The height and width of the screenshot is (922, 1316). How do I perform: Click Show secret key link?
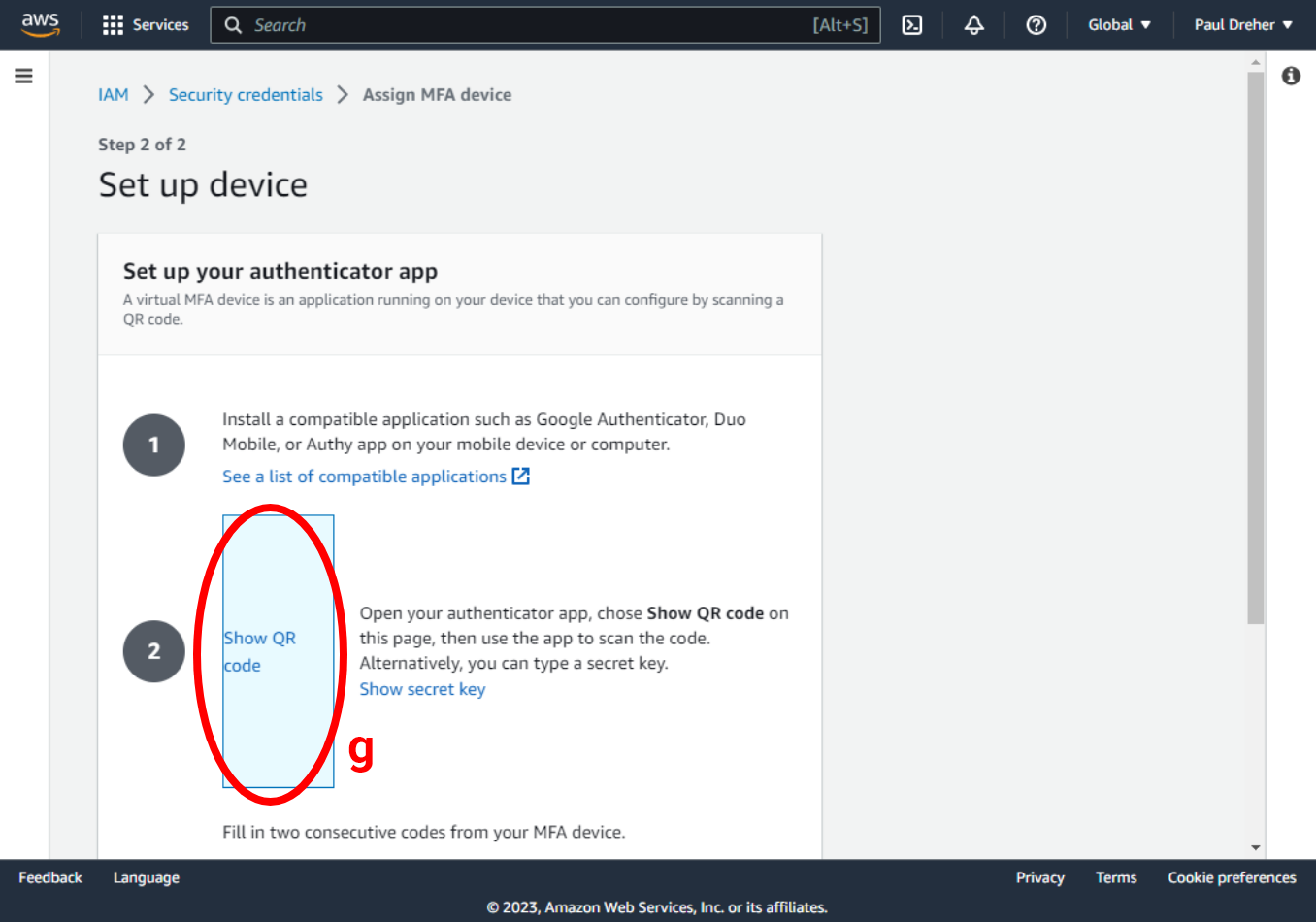pos(422,689)
